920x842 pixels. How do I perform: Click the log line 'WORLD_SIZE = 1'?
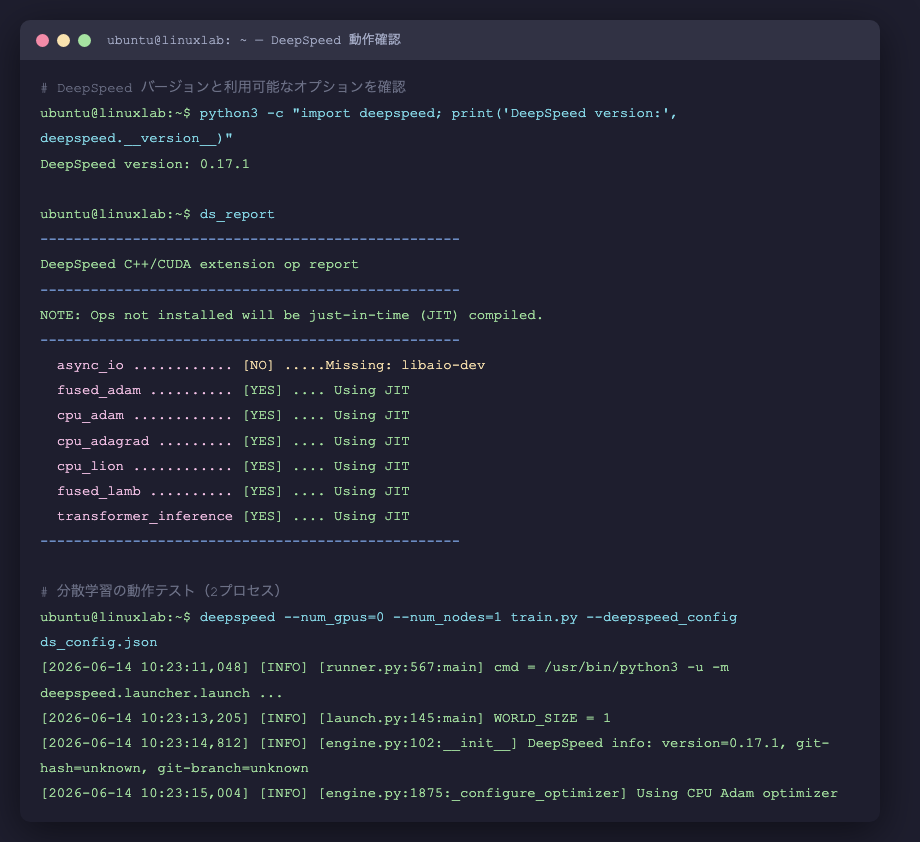coord(326,718)
